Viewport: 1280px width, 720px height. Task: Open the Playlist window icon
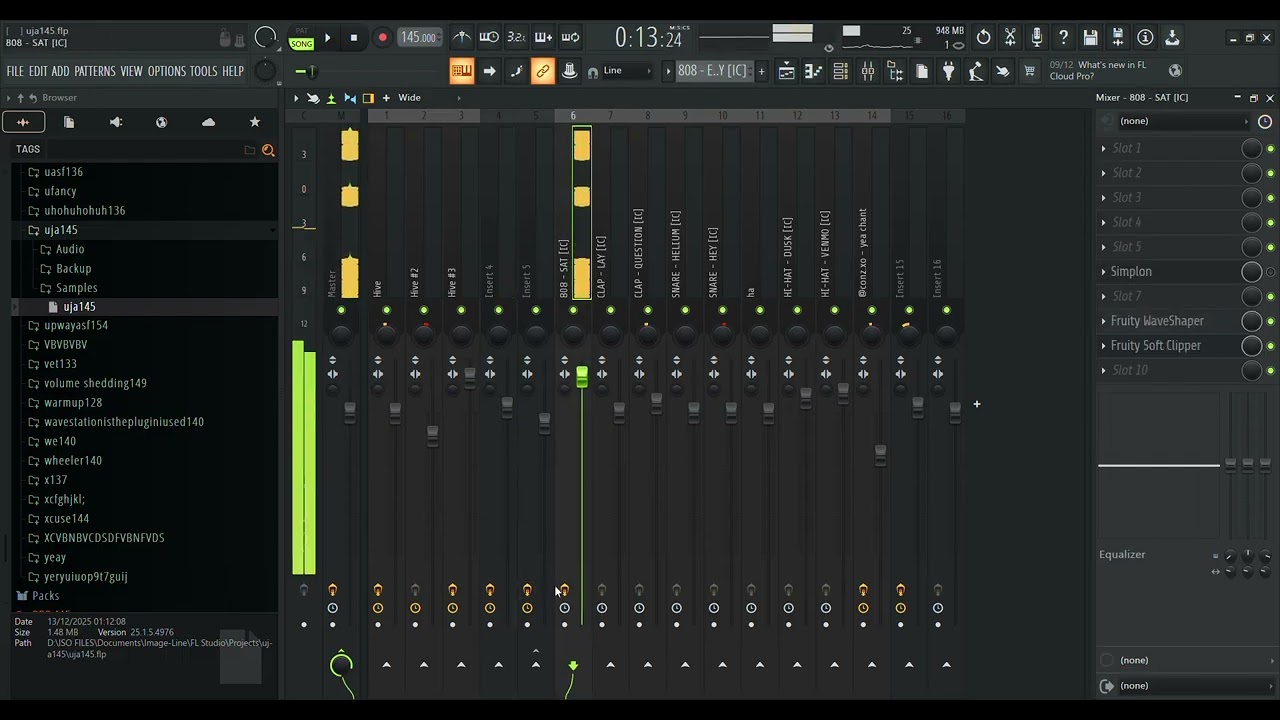click(787, 71)
